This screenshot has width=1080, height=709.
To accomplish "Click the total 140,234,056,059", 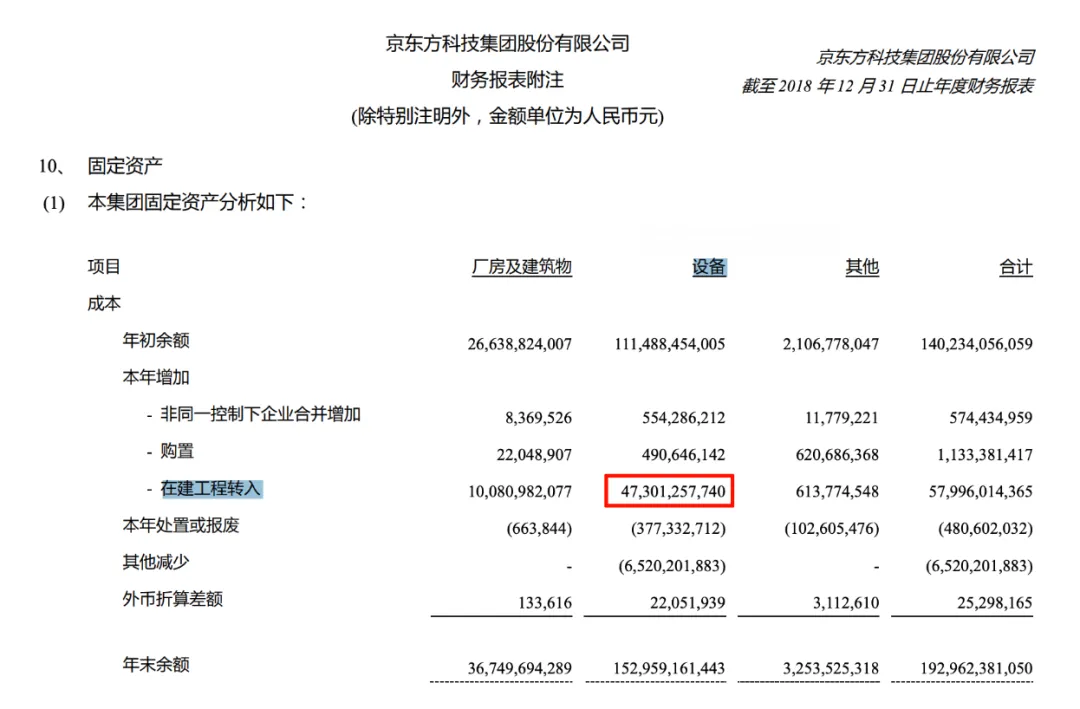I will pos(977,344).
